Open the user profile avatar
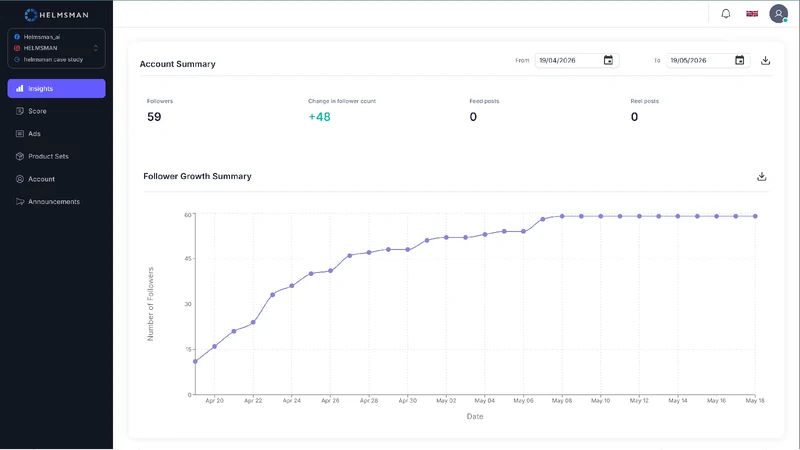Screen dimensions: 800x450 point(779,14)
